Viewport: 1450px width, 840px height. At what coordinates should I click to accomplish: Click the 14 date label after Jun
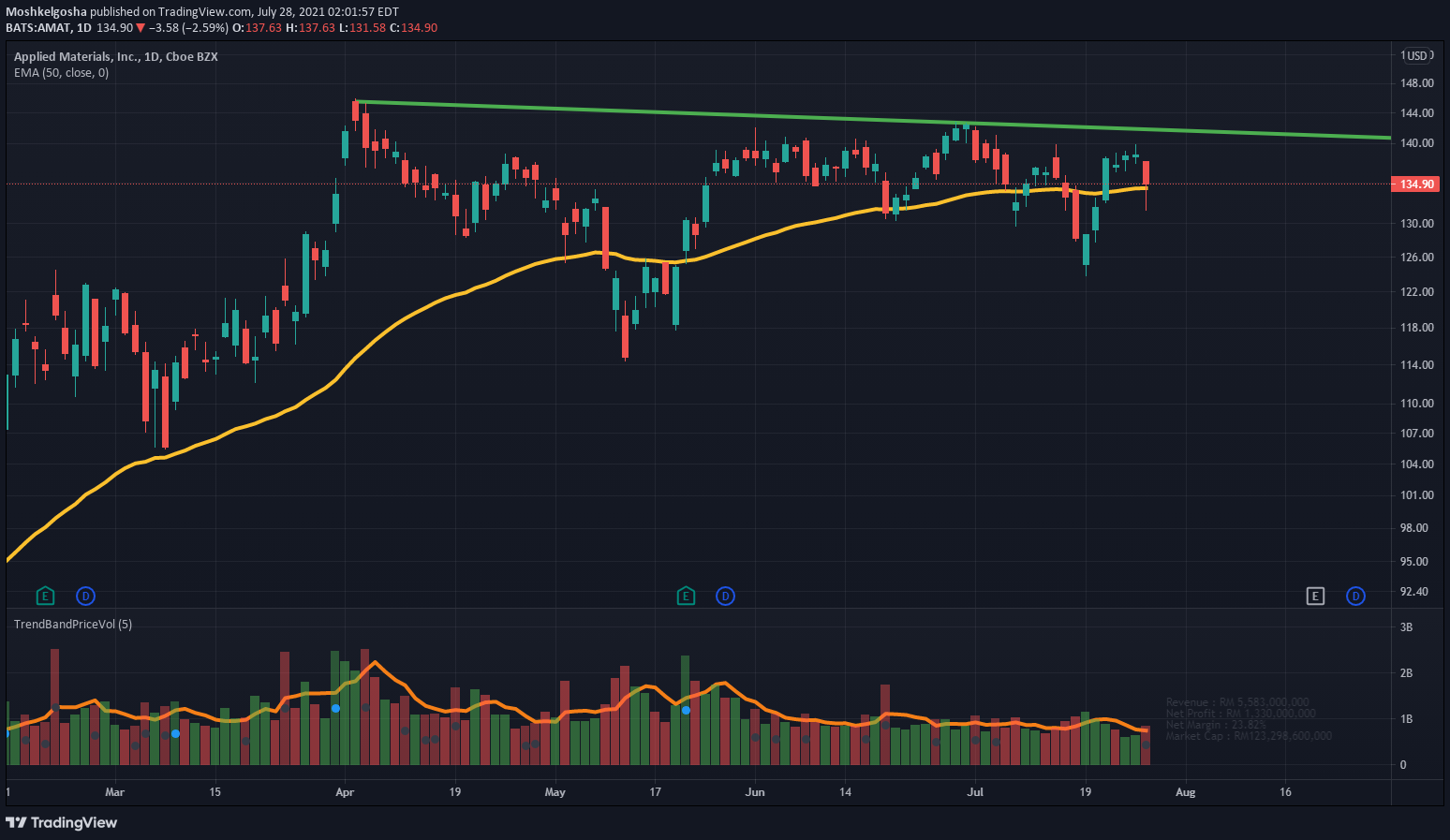coord(845,791)
